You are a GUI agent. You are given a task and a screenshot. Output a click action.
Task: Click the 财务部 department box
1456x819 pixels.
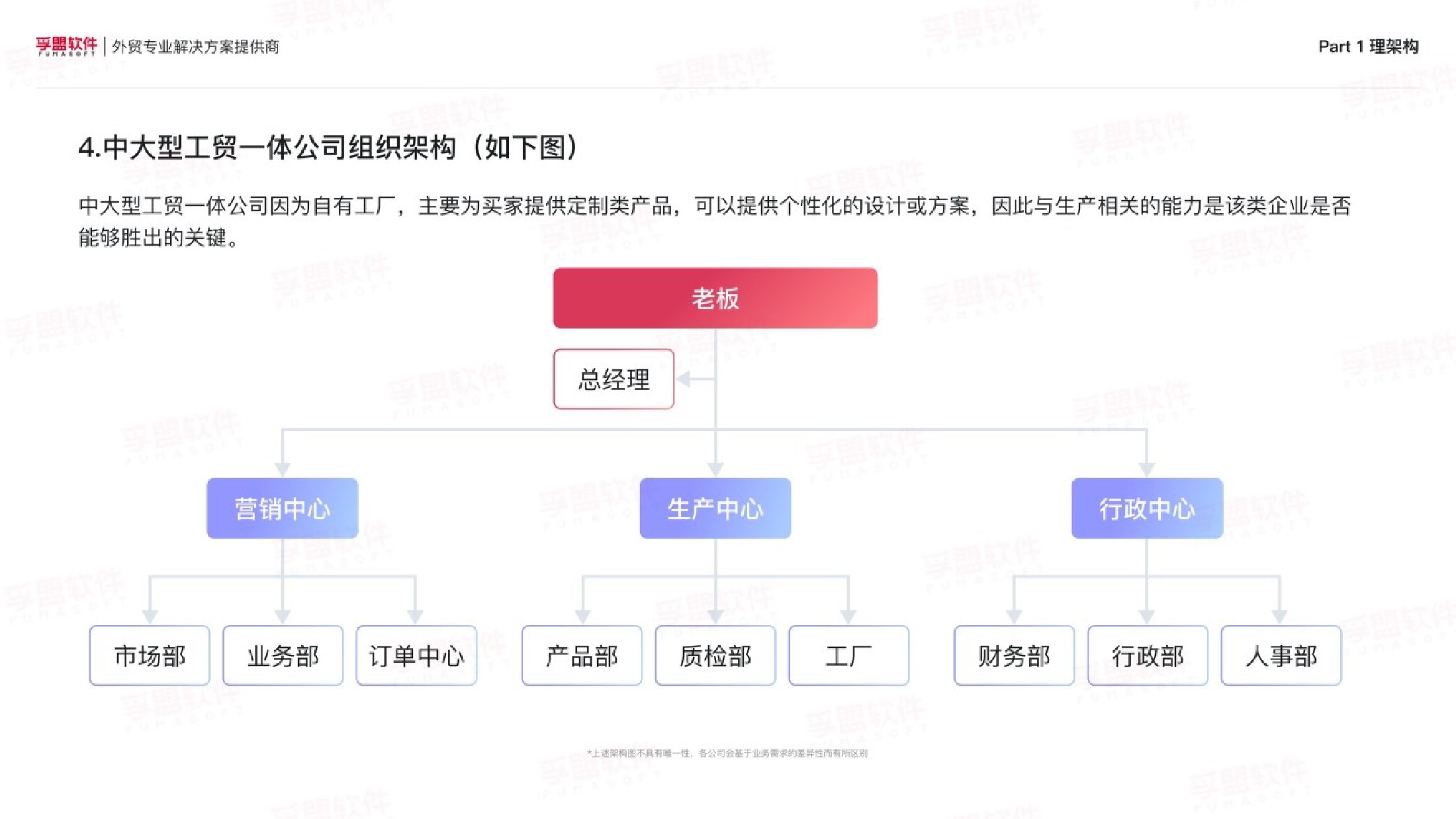pos(1014,655)
